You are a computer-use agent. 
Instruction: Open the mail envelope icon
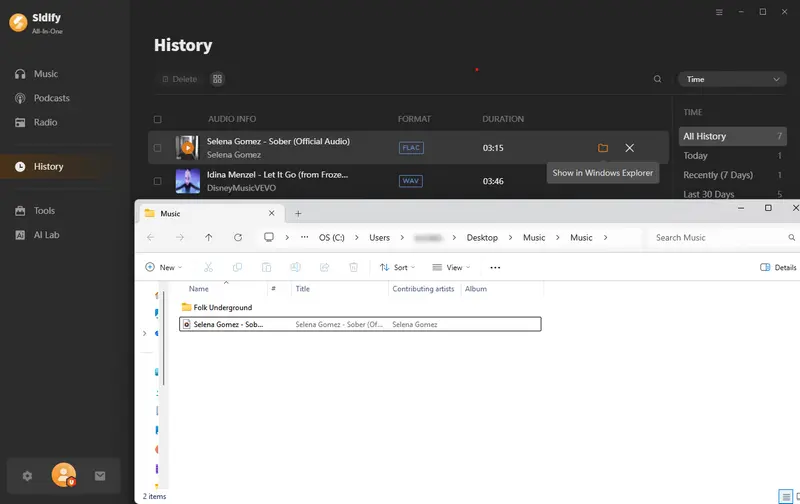100,476
